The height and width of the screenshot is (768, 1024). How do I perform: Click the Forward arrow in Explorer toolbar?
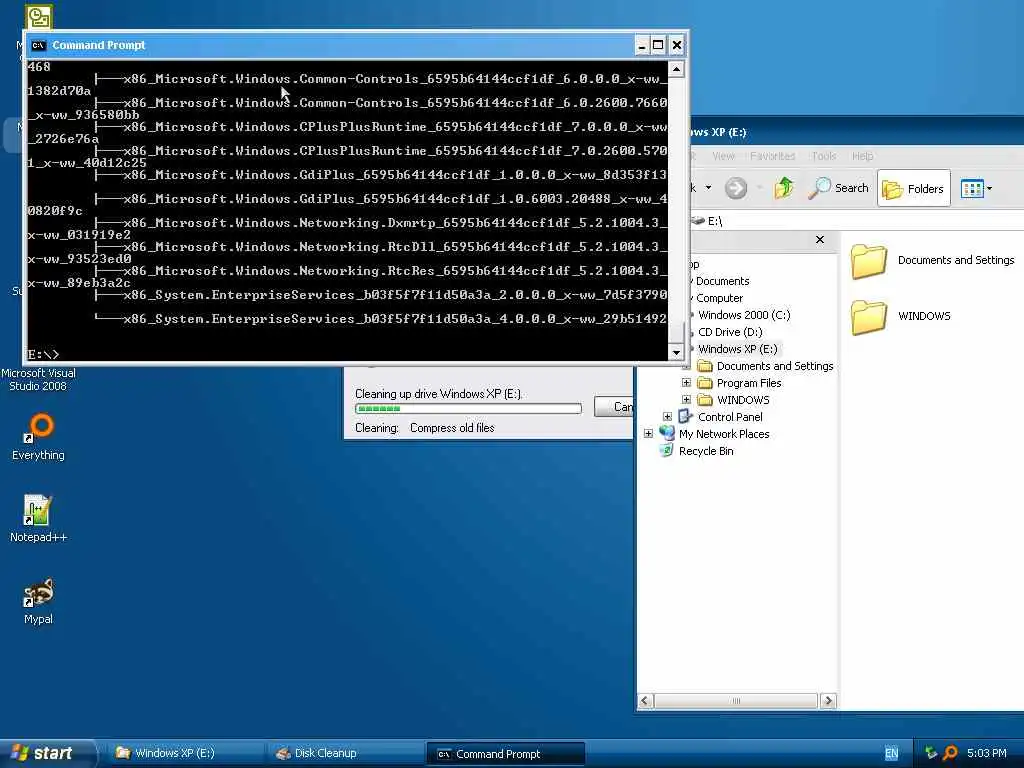[735, 188]
